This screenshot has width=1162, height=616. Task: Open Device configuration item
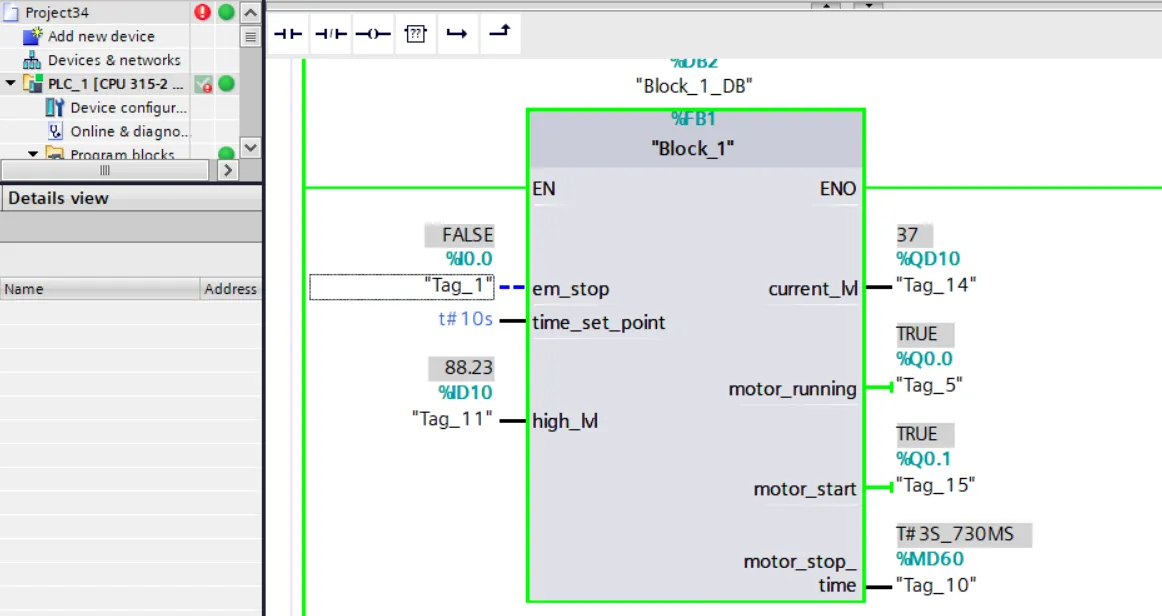pyautogui.click(x=128, y=107)
